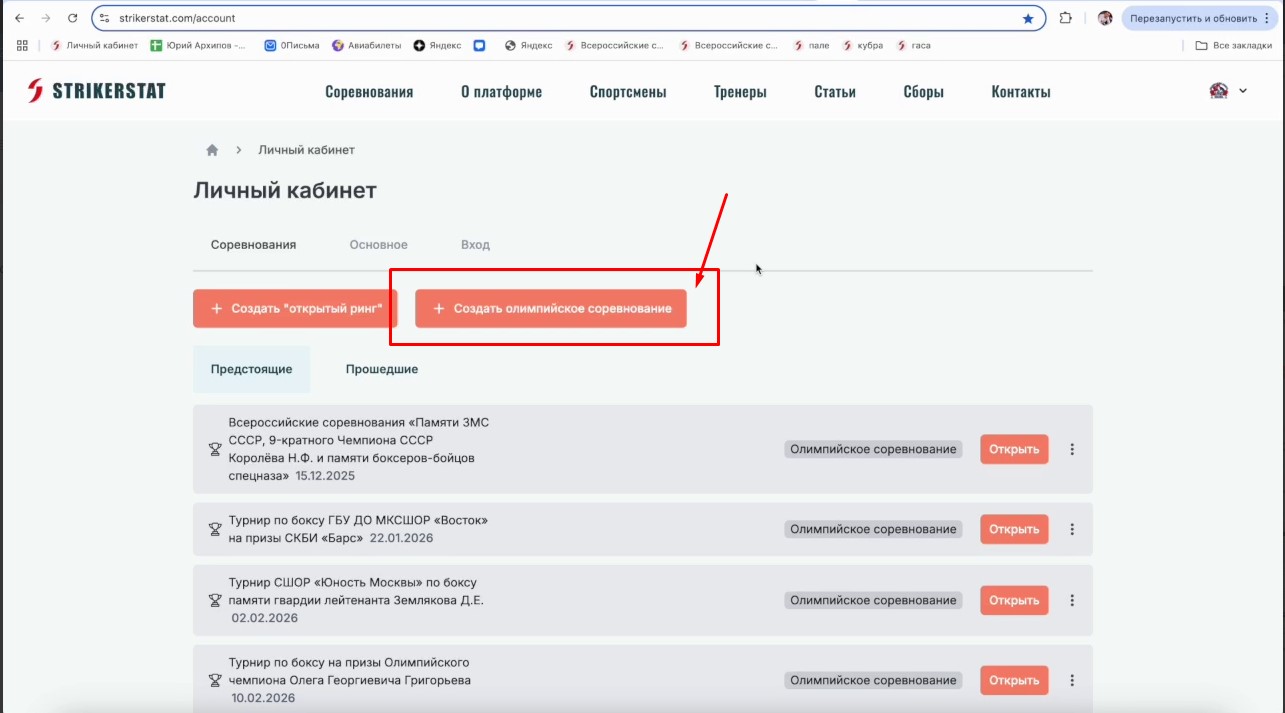Open the apps grid in bookmarks bar
This screenshot has height=713, width=1285.
tap(22, 45)
